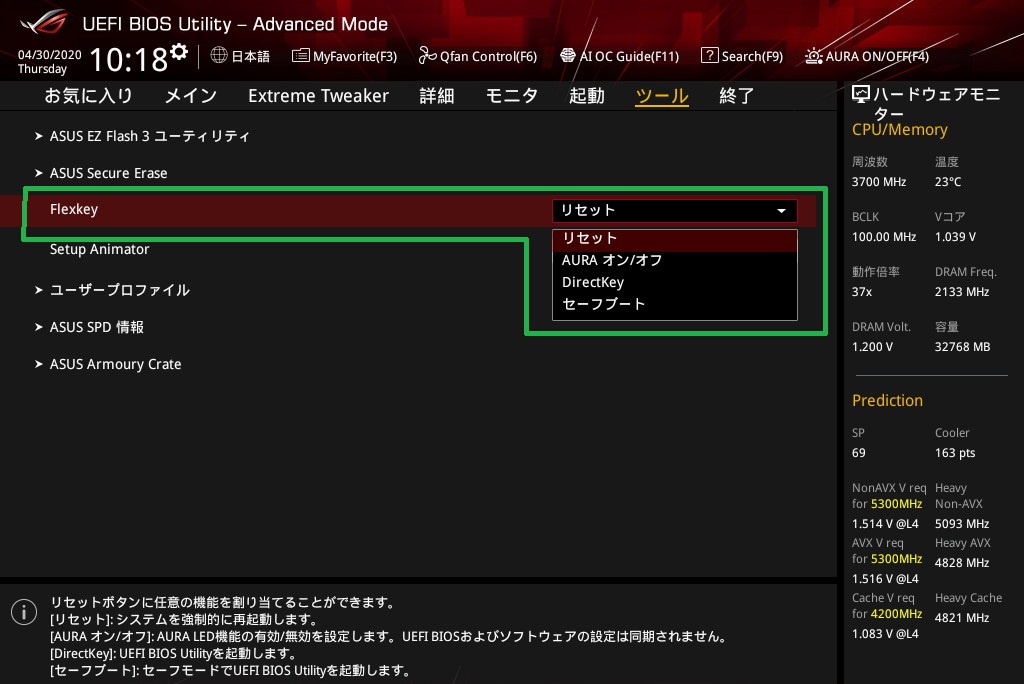Viewport: 1024px width, 684px height.
Task: Open the Flexkey dropdown box
Action: point(675,210)
